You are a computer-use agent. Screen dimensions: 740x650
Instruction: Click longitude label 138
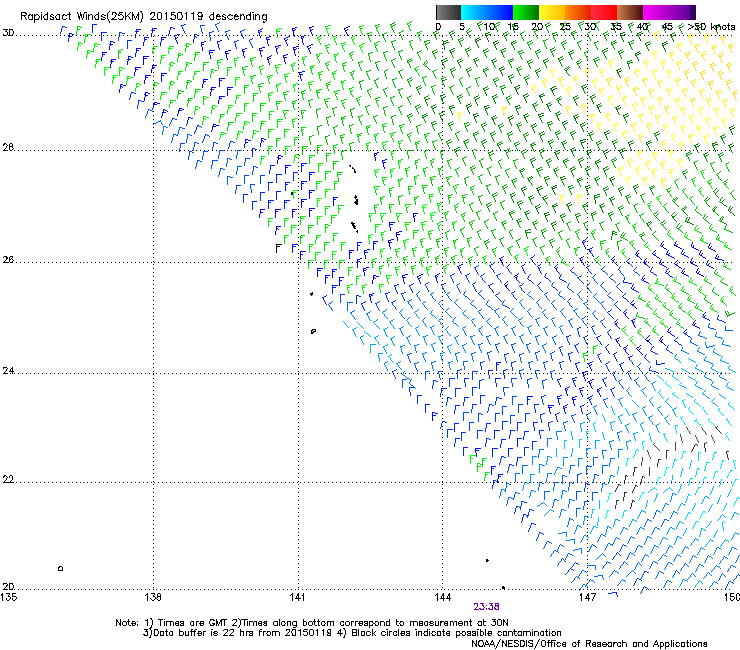click(153, 597)
